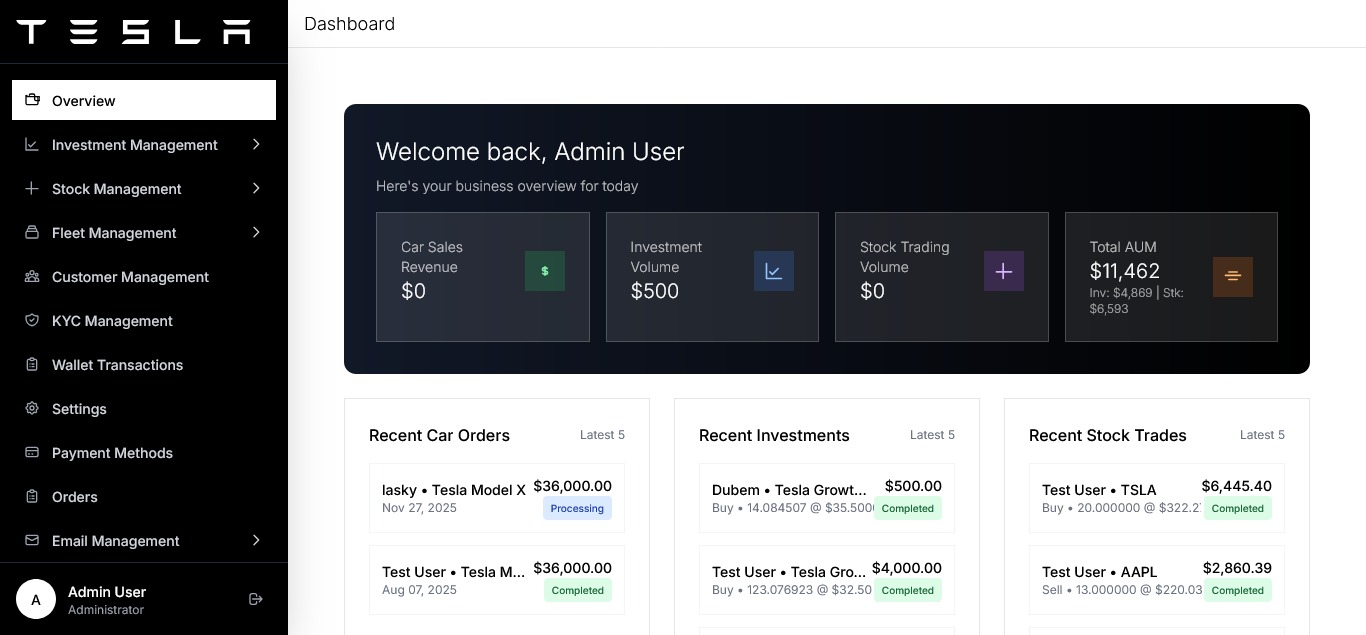Open the Overview menu item
1366x635 pixels.
(x=144, y=100)
